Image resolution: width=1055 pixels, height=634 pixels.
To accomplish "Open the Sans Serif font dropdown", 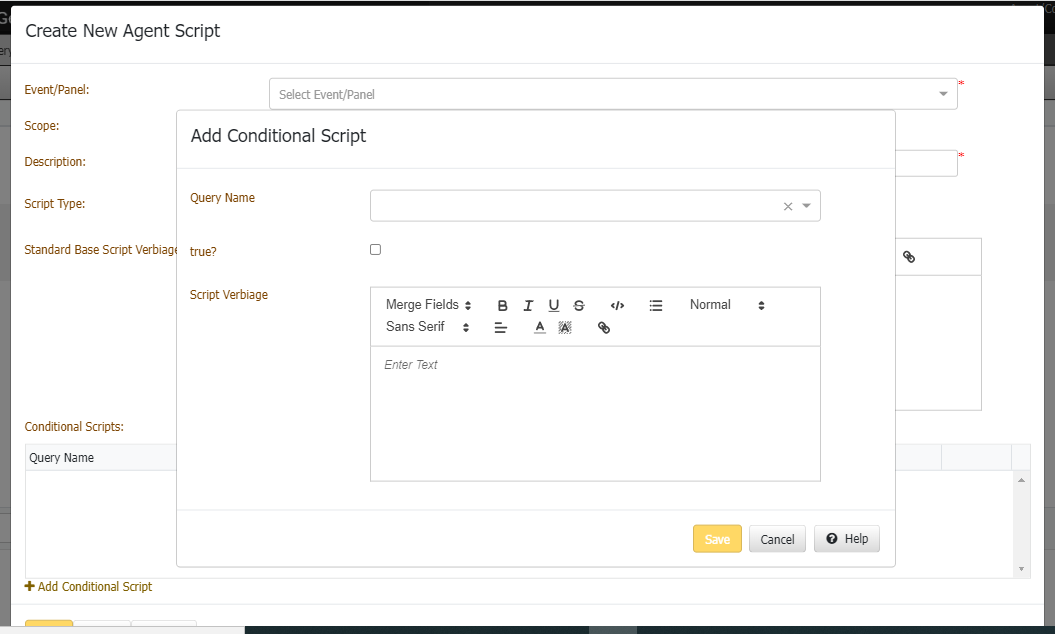I will [x=428, y=327].
